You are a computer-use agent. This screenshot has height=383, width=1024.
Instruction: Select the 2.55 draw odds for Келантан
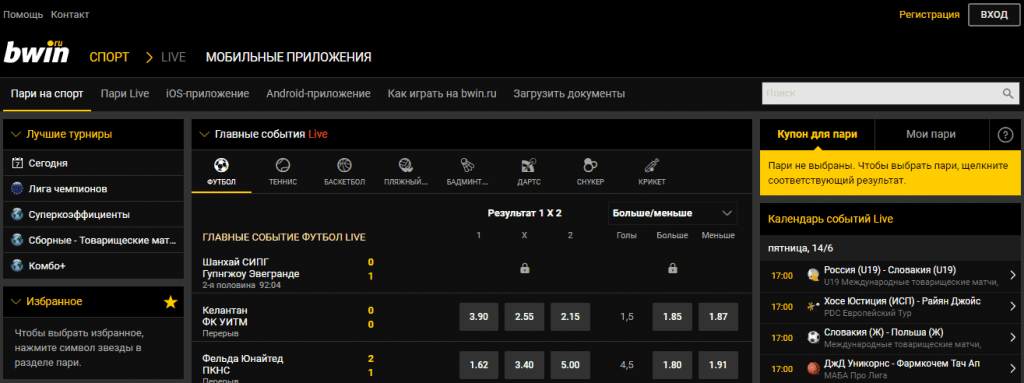coord(524,316)
